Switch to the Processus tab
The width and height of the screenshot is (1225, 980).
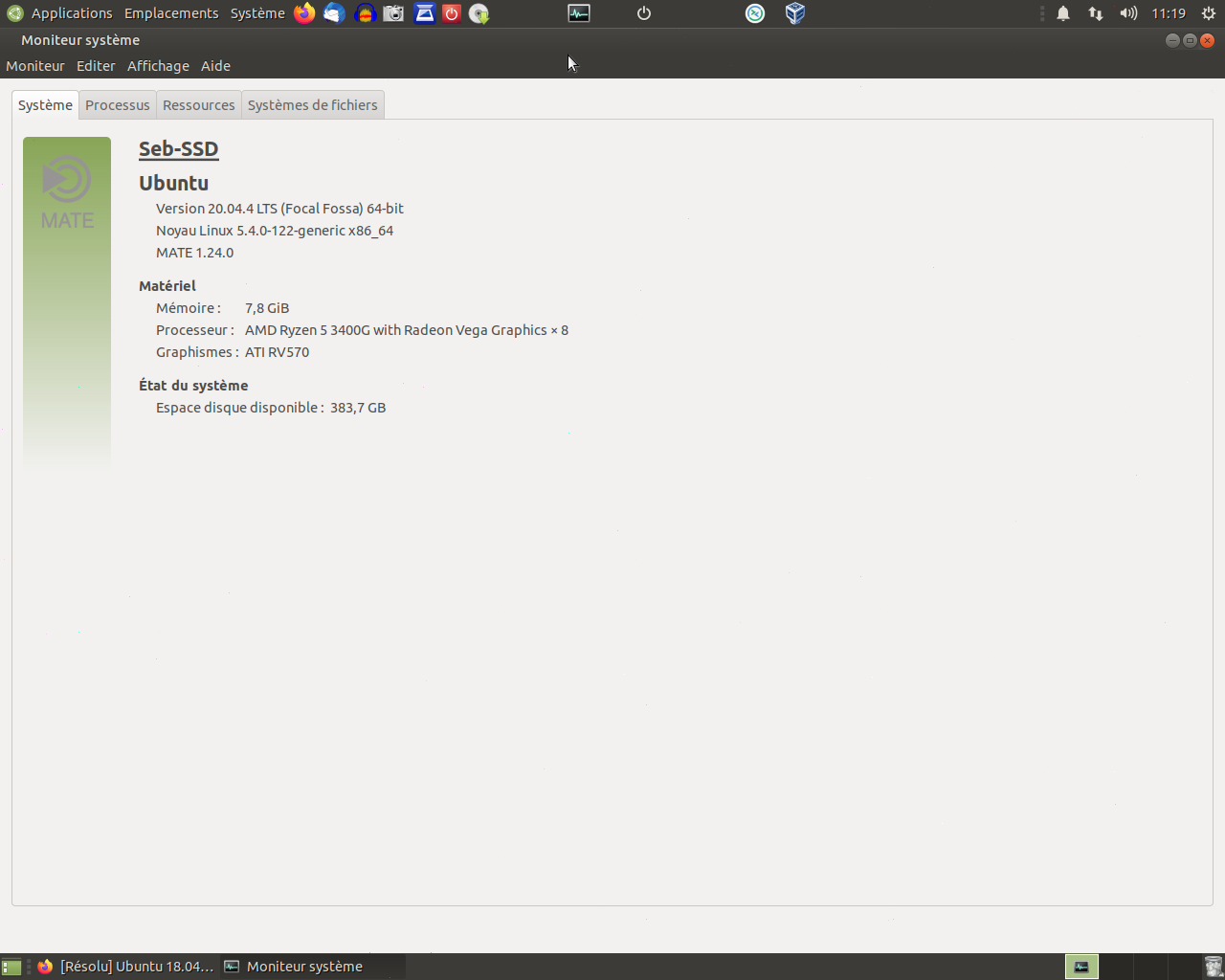click(x=118, y=105)
